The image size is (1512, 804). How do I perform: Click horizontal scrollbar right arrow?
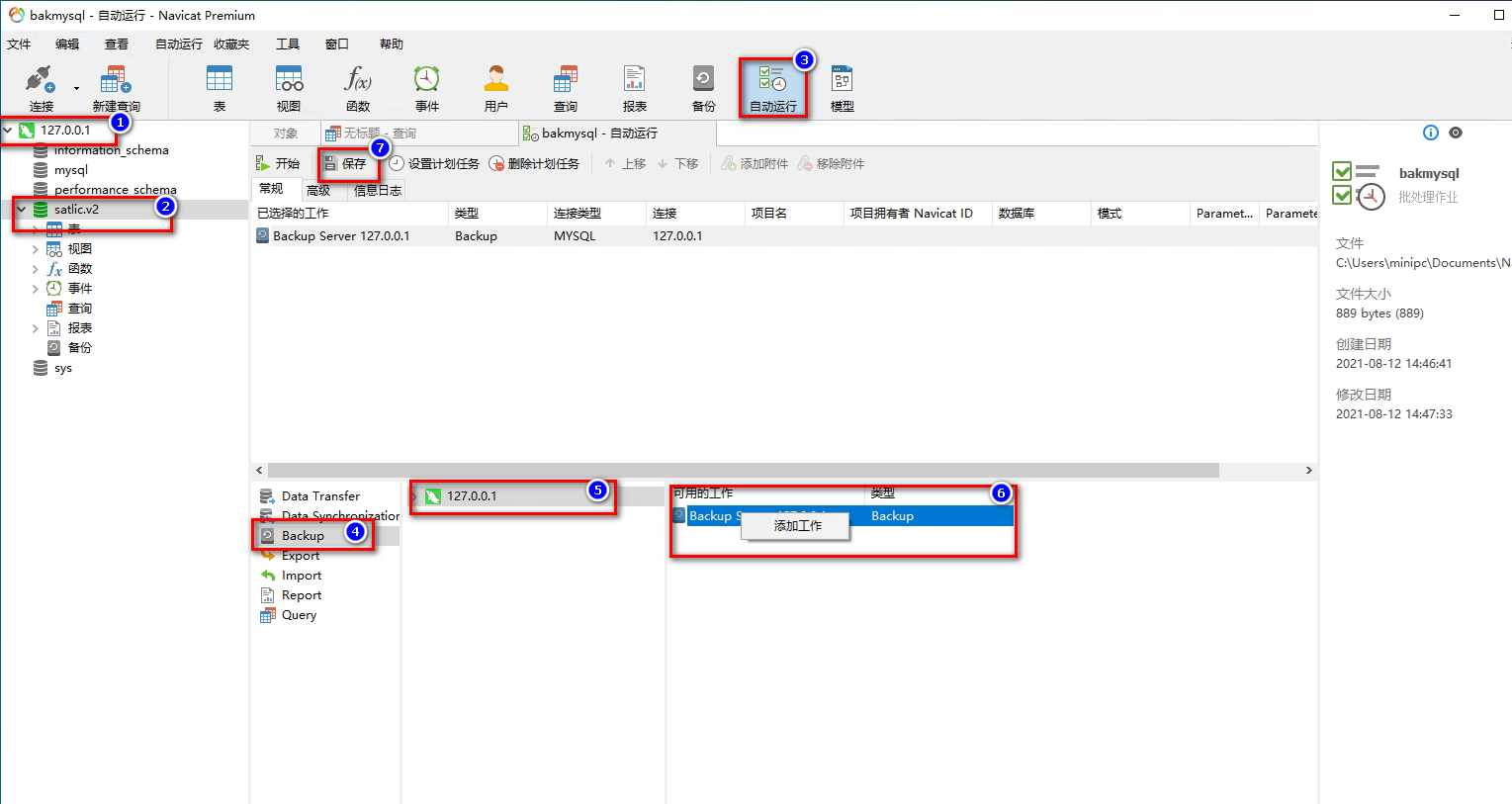(x=1308, y=471)
